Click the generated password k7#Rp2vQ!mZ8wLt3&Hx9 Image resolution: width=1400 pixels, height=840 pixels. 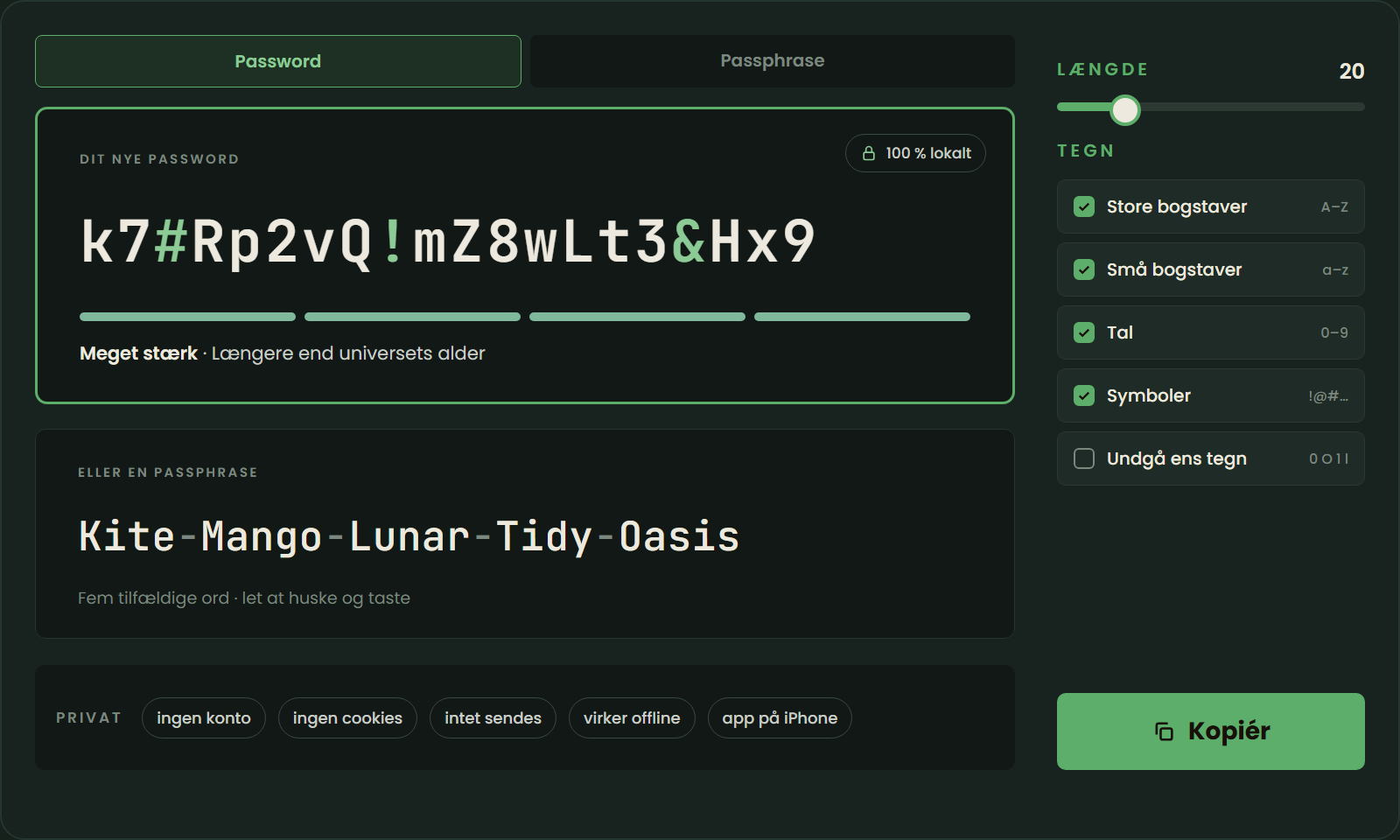click(448, 241)
